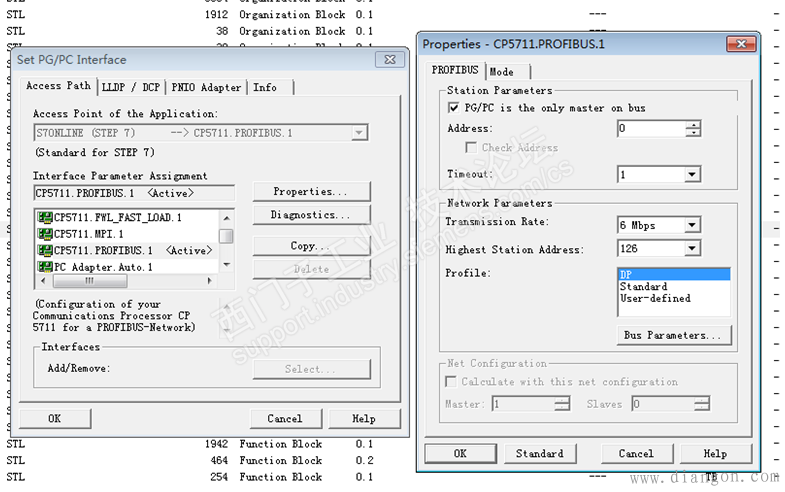Click the 1912 Organization Block row in background

click(190, 15)
